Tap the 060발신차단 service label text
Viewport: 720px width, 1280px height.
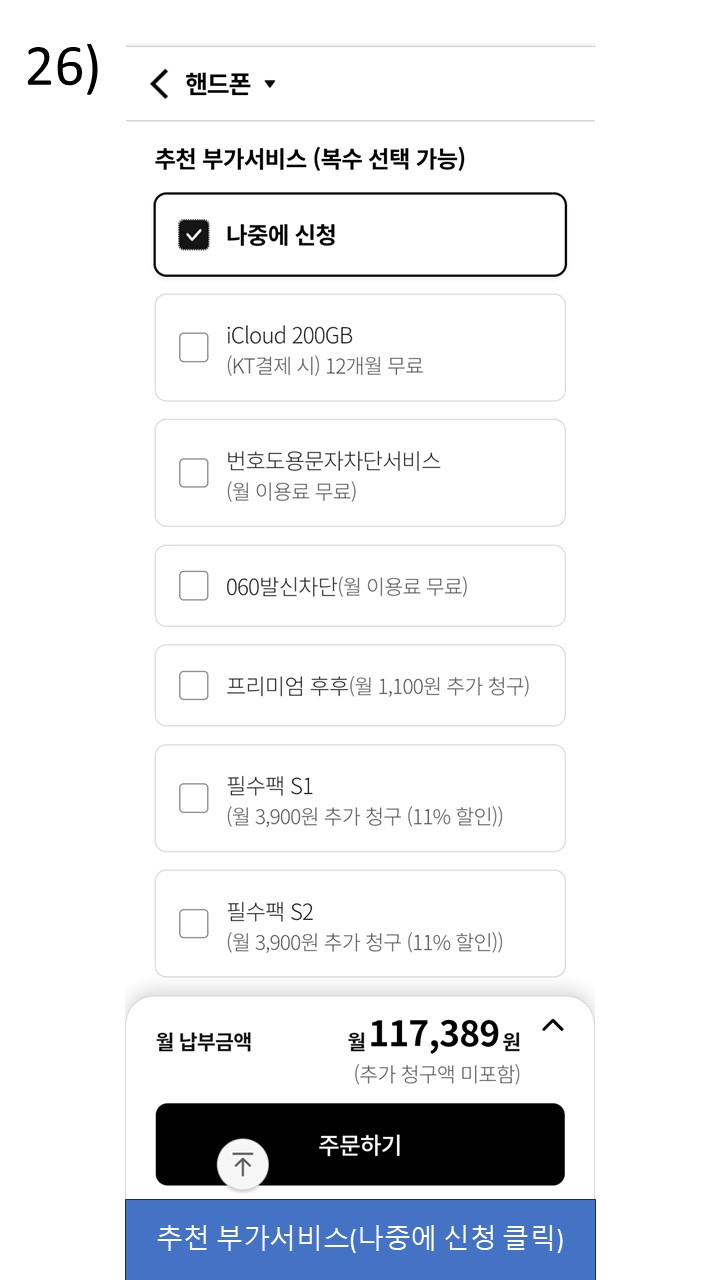coord(281,587)
